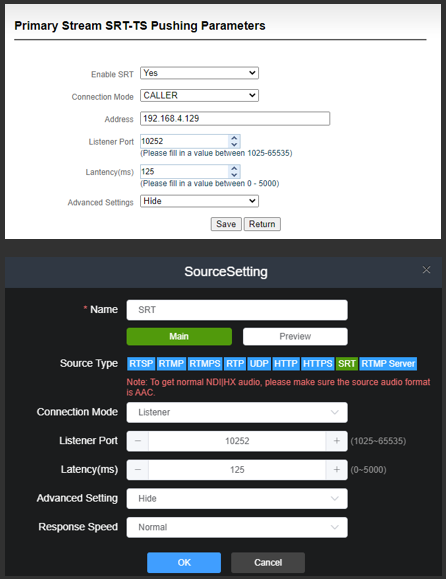Decrease Latency with minus button

(x=138, y=470)
